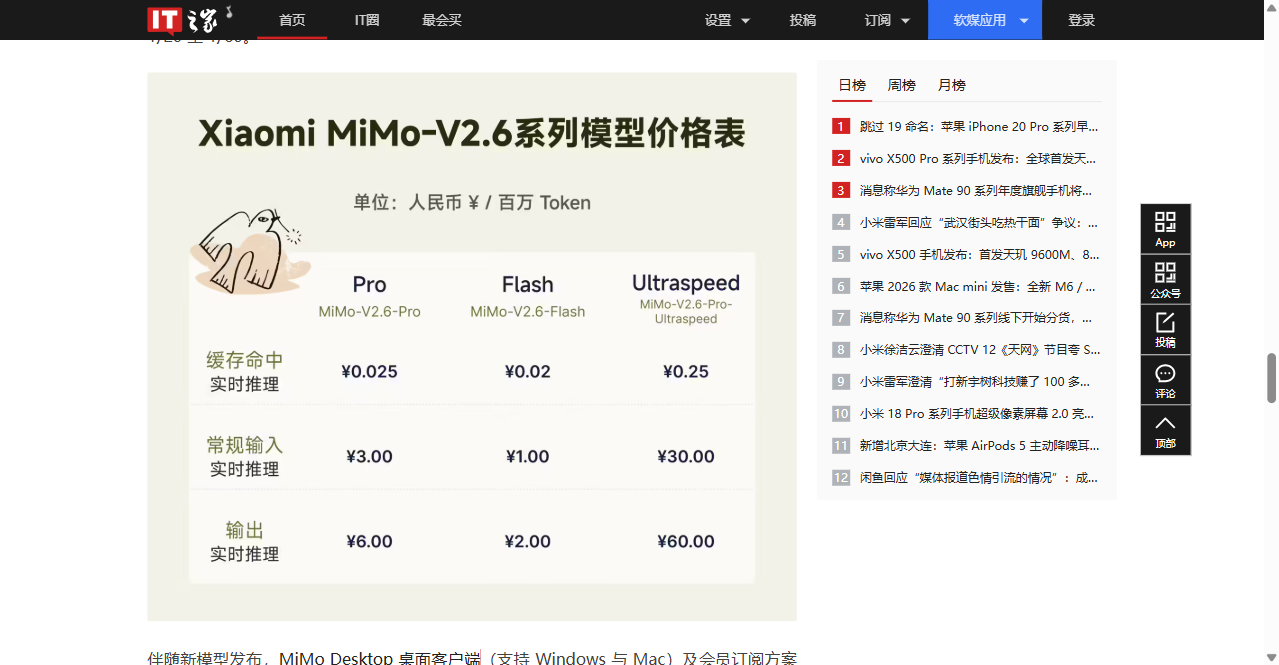The height and width of the screenshot is (665, 1279).
Task: Switch to the 周榜 tab
Action: 902,86
